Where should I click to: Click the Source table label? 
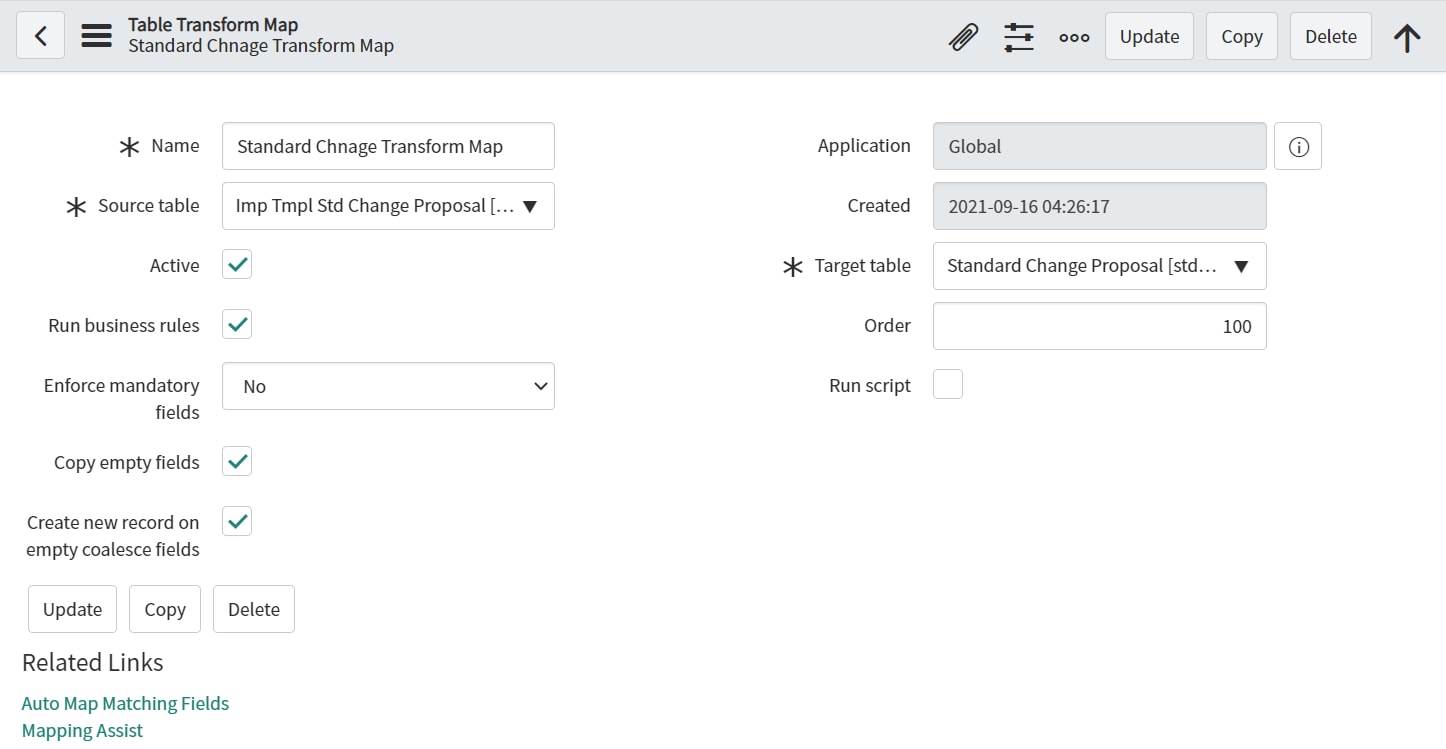149,205
